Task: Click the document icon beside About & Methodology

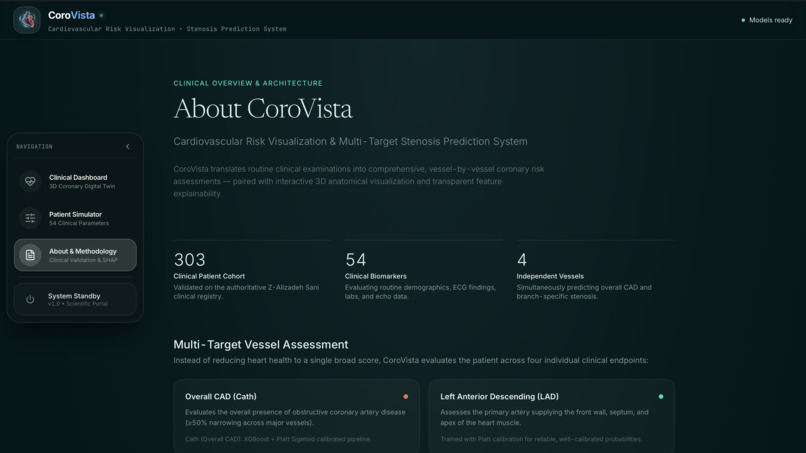Action: pyautogui.click(x=30, y=255)
